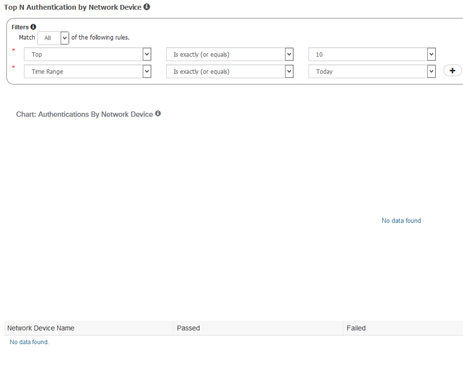The width and height of the screenshot is (463, 370).
Task: Click the No data found text under the table
Action: click(29, 342)
